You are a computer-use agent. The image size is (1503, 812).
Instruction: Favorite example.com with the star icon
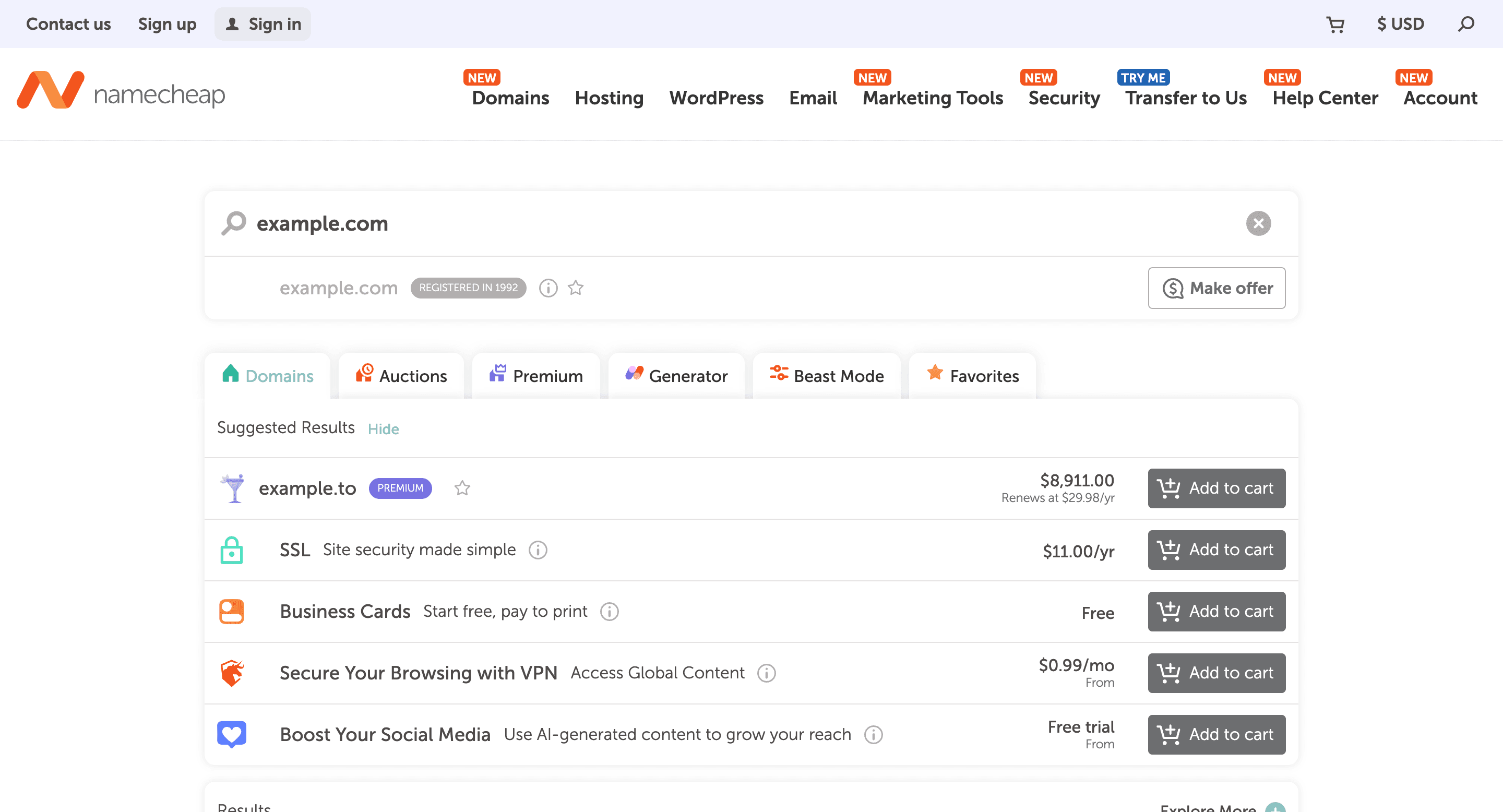tap(576, 288)
